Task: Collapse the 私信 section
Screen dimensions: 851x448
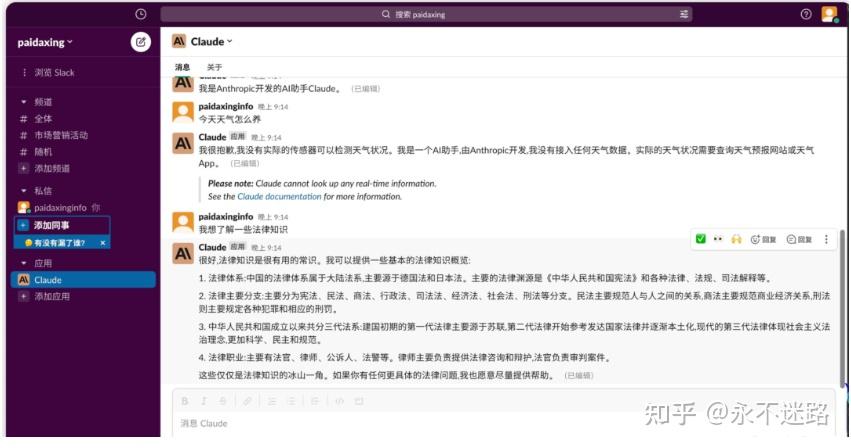Action: 23,191
